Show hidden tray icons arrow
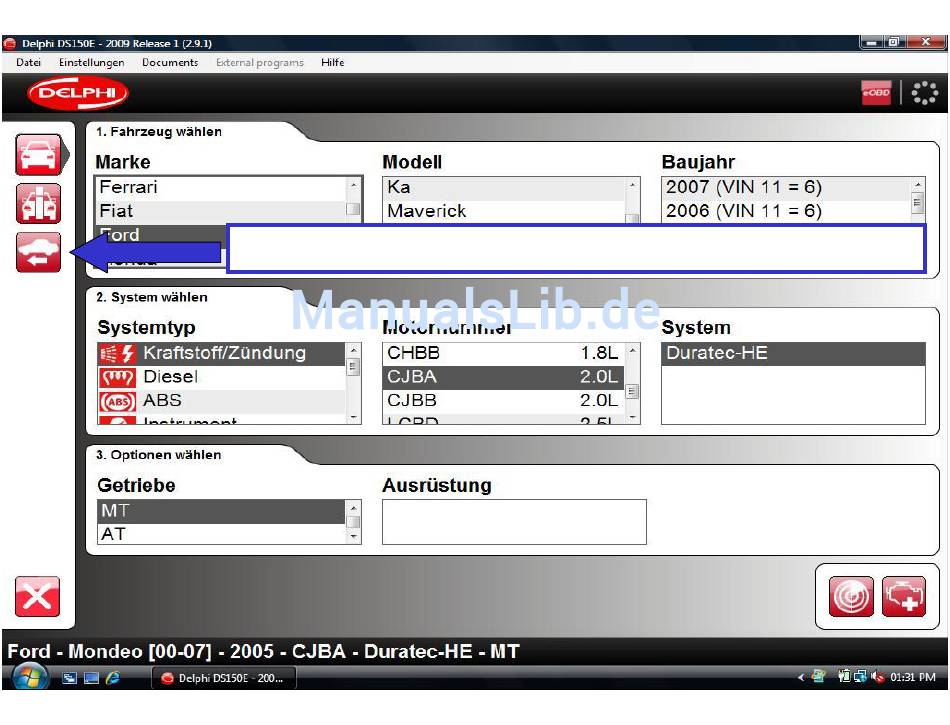Image resolution: width=950 pixels, height=725 pixels. pyautogui.click(x=801, y=678)
